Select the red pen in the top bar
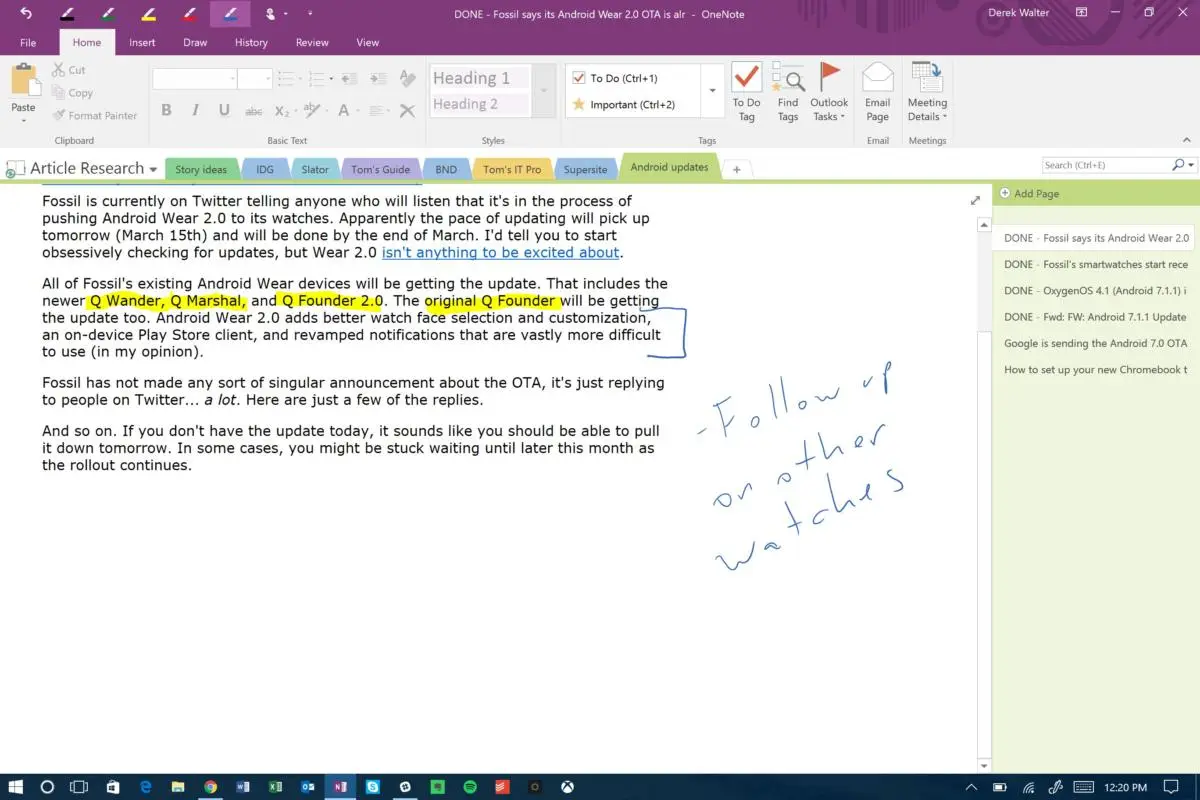This screenshot has width=1200, height=800. pos(188,13)
